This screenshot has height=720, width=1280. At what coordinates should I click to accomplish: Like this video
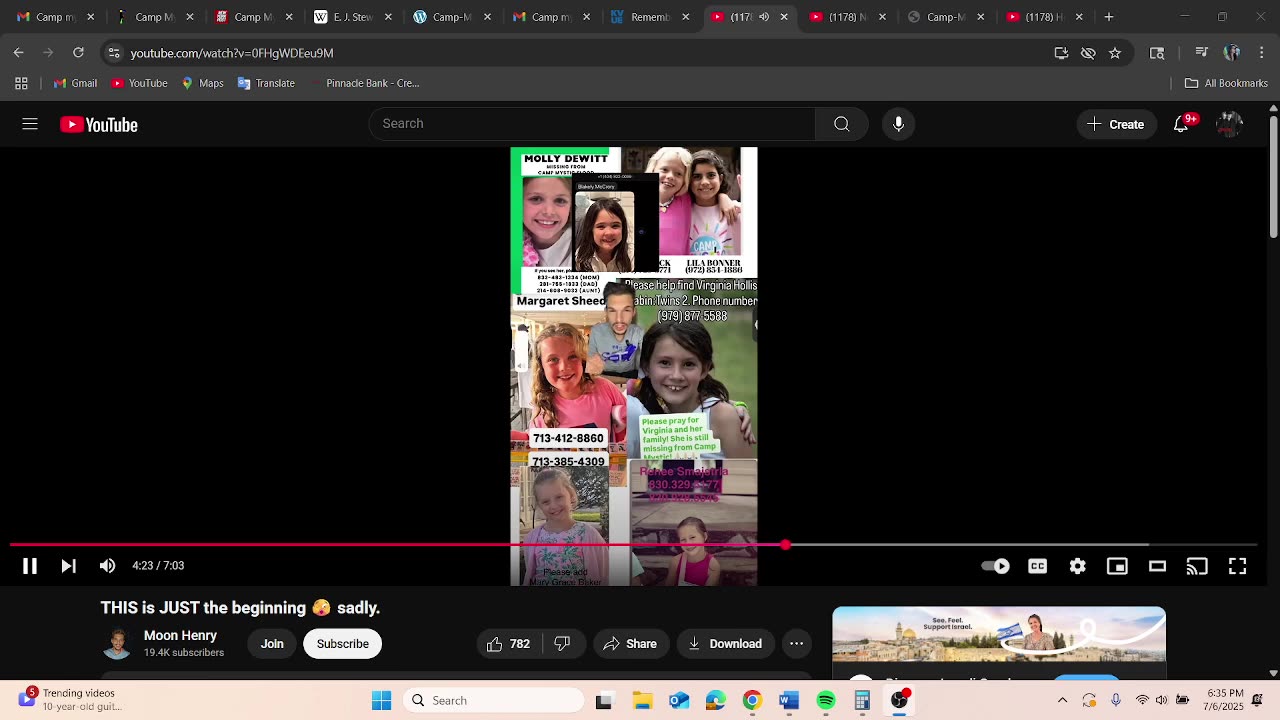point(508,644)
